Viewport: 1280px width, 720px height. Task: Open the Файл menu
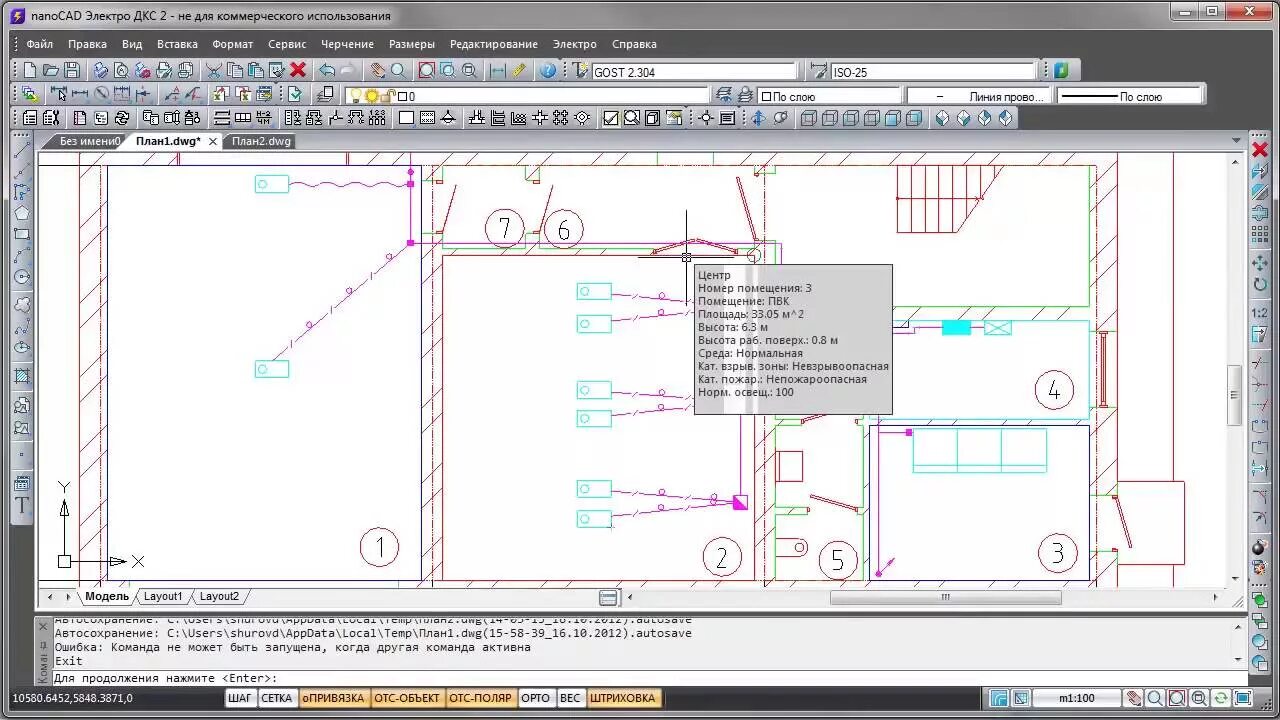tap(40, 44)
